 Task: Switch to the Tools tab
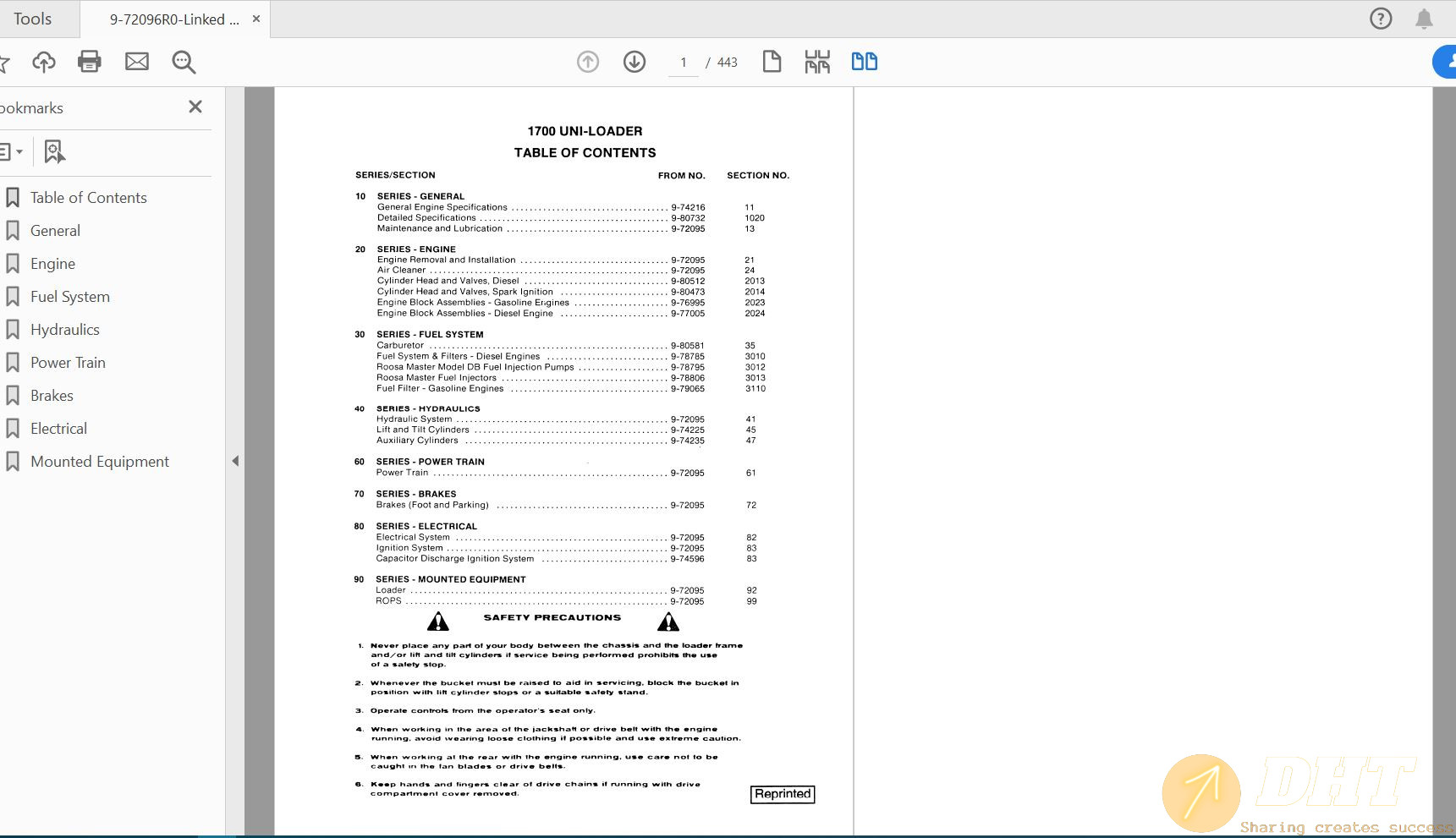click(33, 19)
